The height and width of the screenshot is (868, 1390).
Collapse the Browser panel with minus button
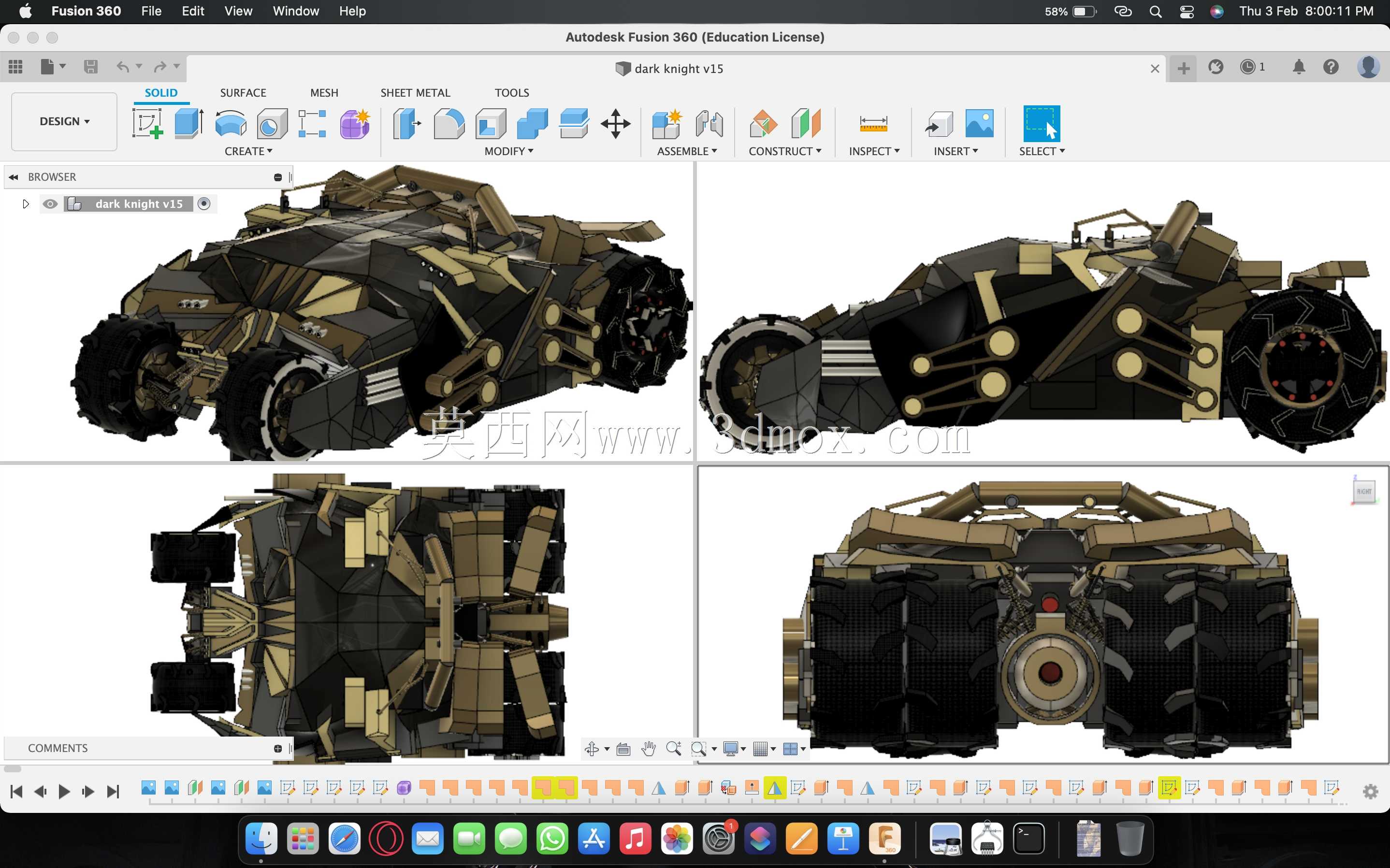coord(278,177)
